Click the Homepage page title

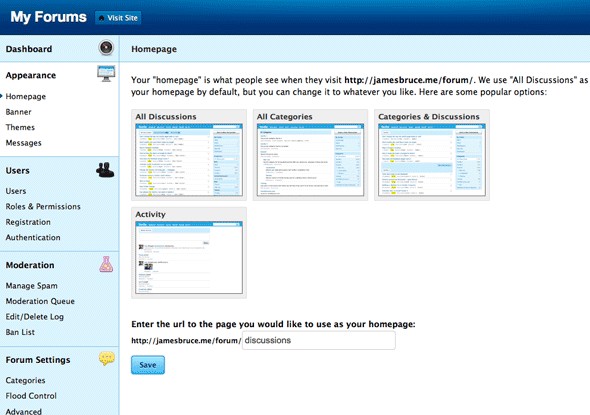154,49
